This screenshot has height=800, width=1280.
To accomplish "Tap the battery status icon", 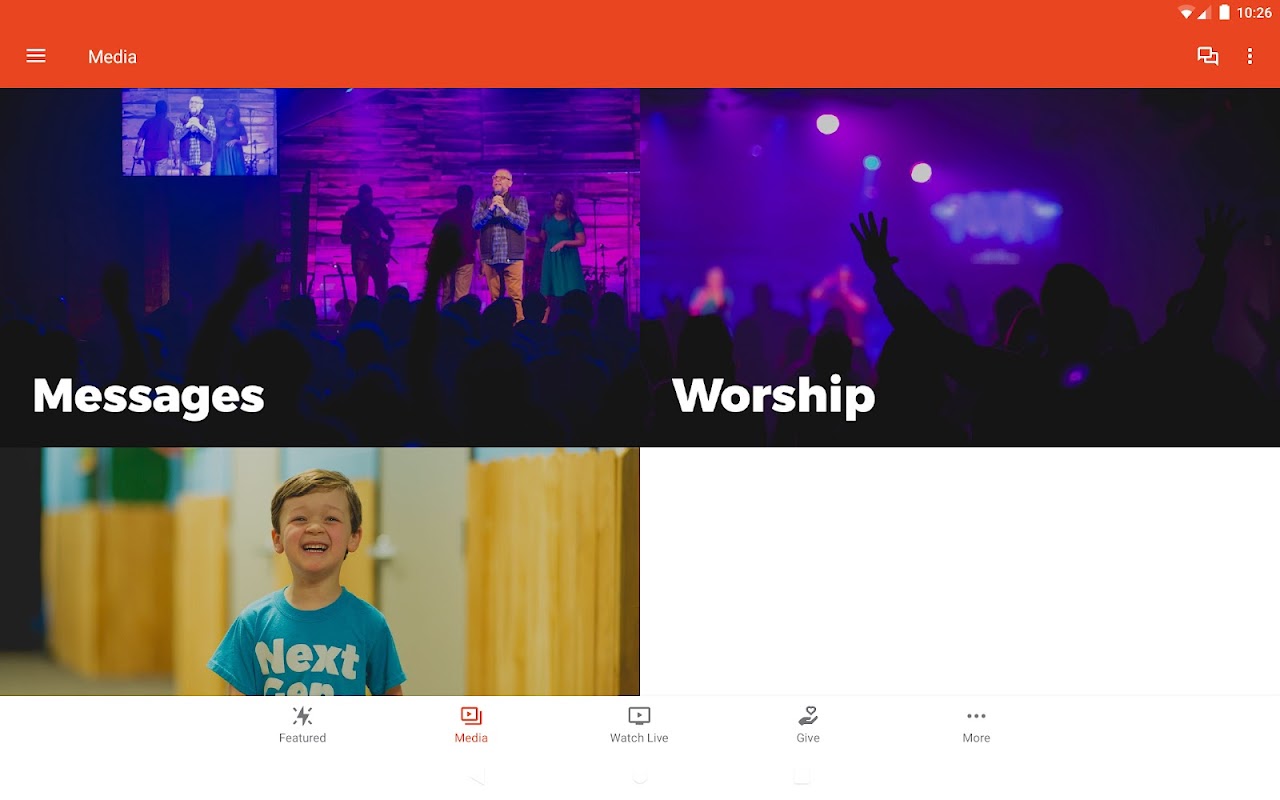I will tap(1224, 13).
